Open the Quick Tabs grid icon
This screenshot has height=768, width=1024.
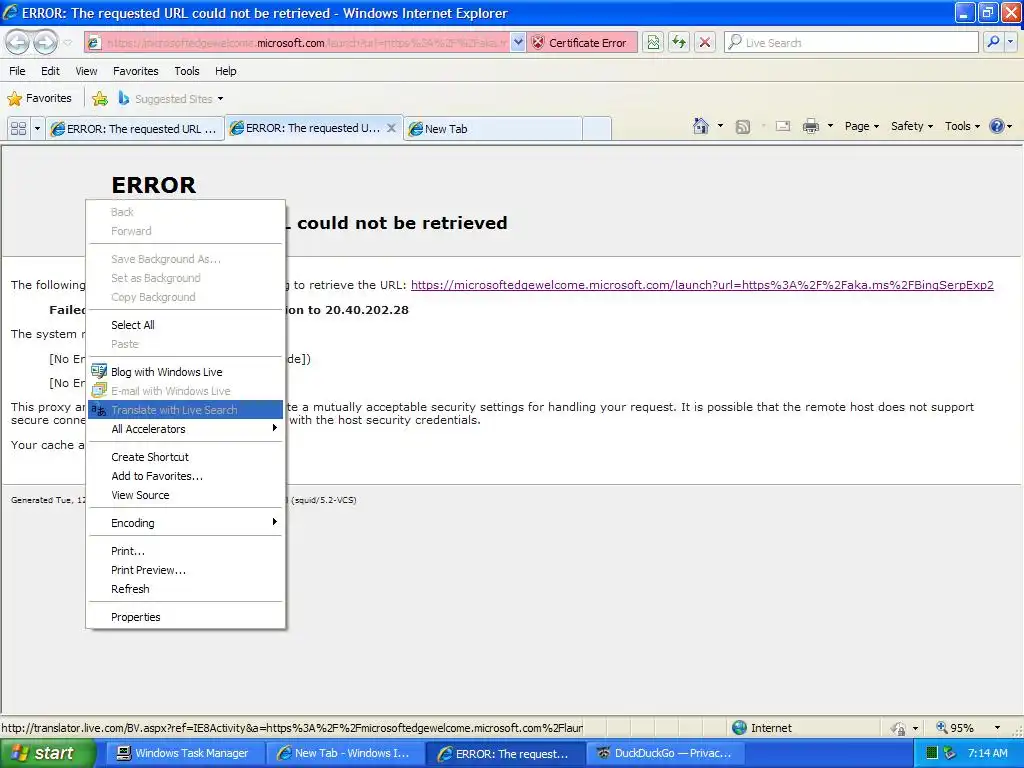pos(18,129)
